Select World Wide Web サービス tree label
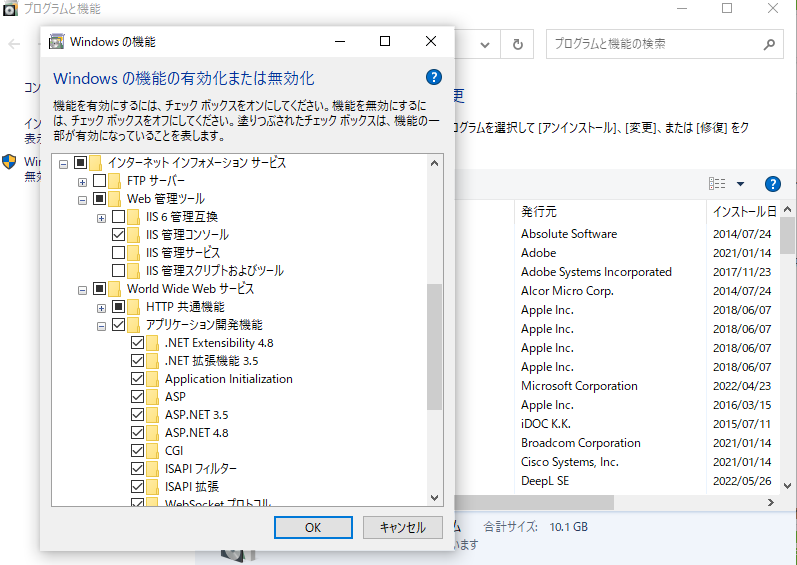 point(190,289)
